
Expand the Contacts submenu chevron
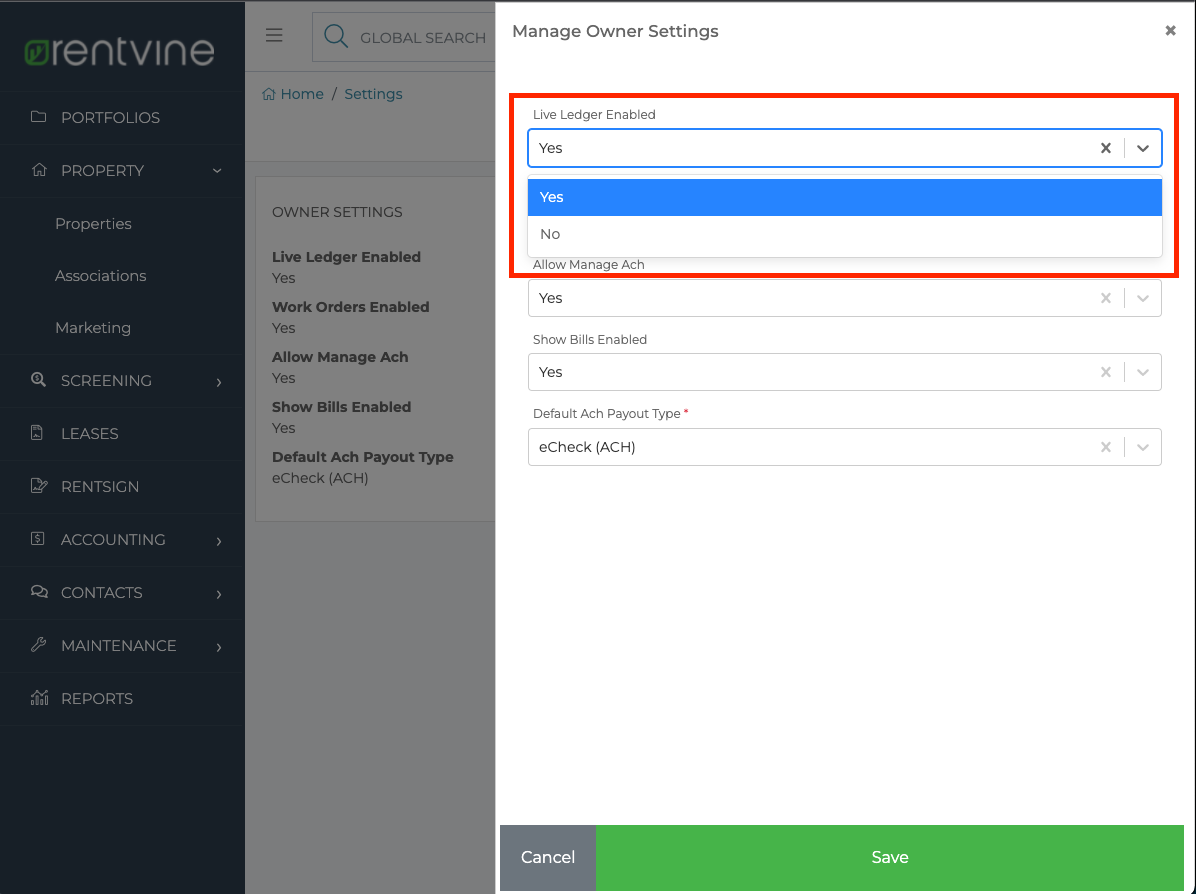(x=219, y=593)
